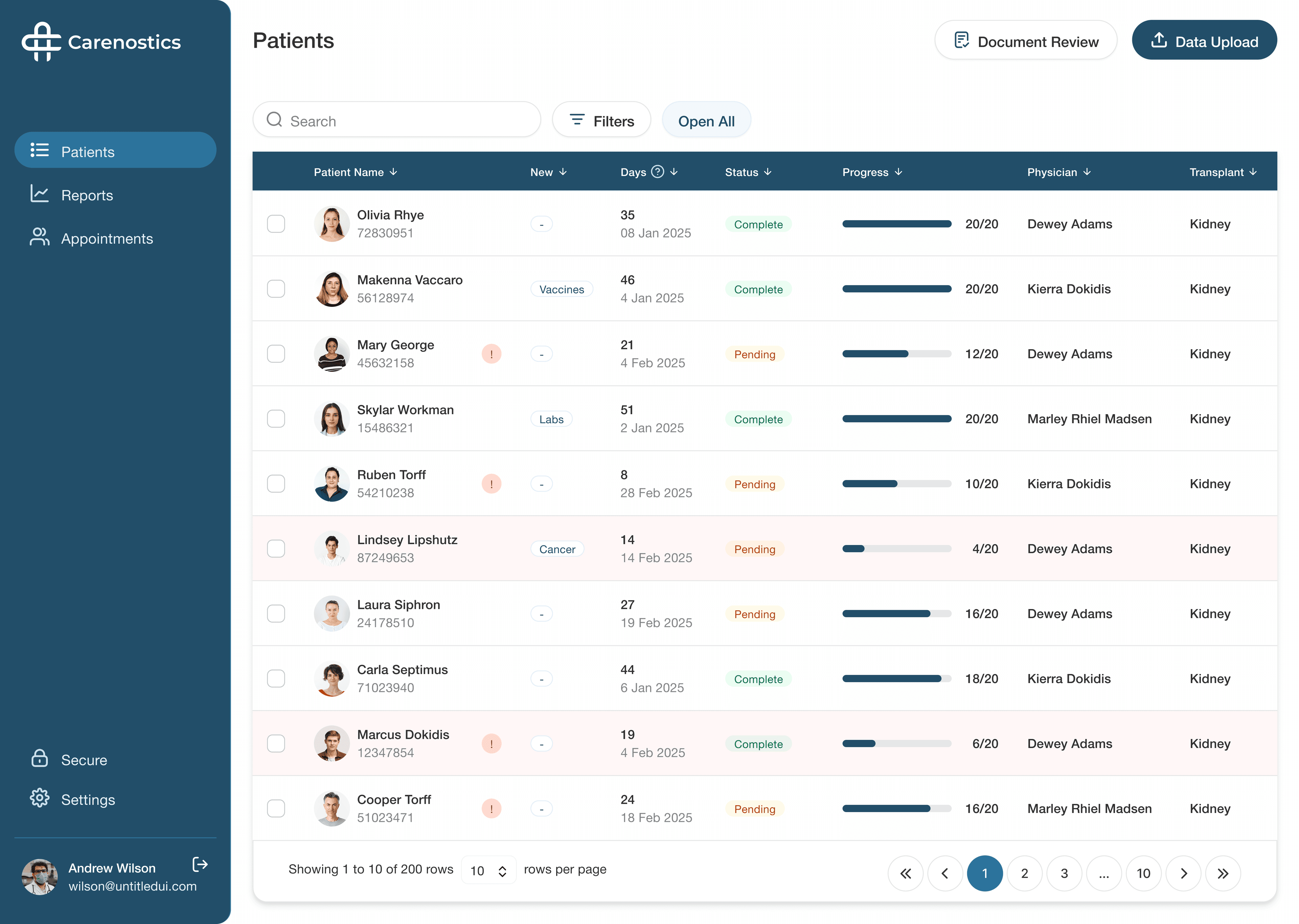Open Appointments via its people icon
Screen dimensions: 1299x924
[40, 237]
